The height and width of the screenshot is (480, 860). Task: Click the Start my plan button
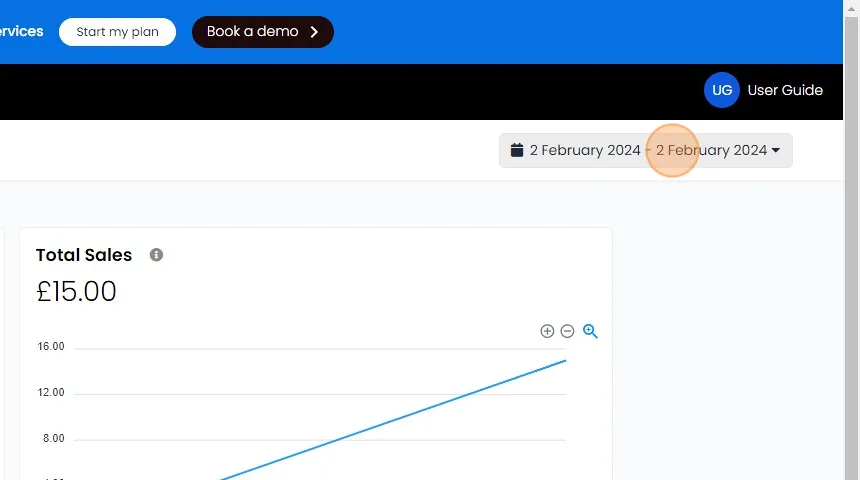(117, 32)
